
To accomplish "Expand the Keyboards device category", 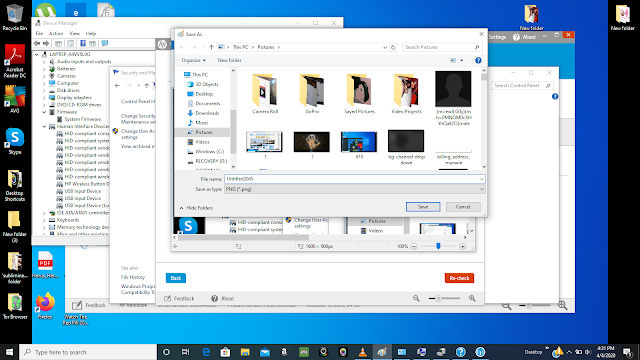I will [x=44, y=220].
